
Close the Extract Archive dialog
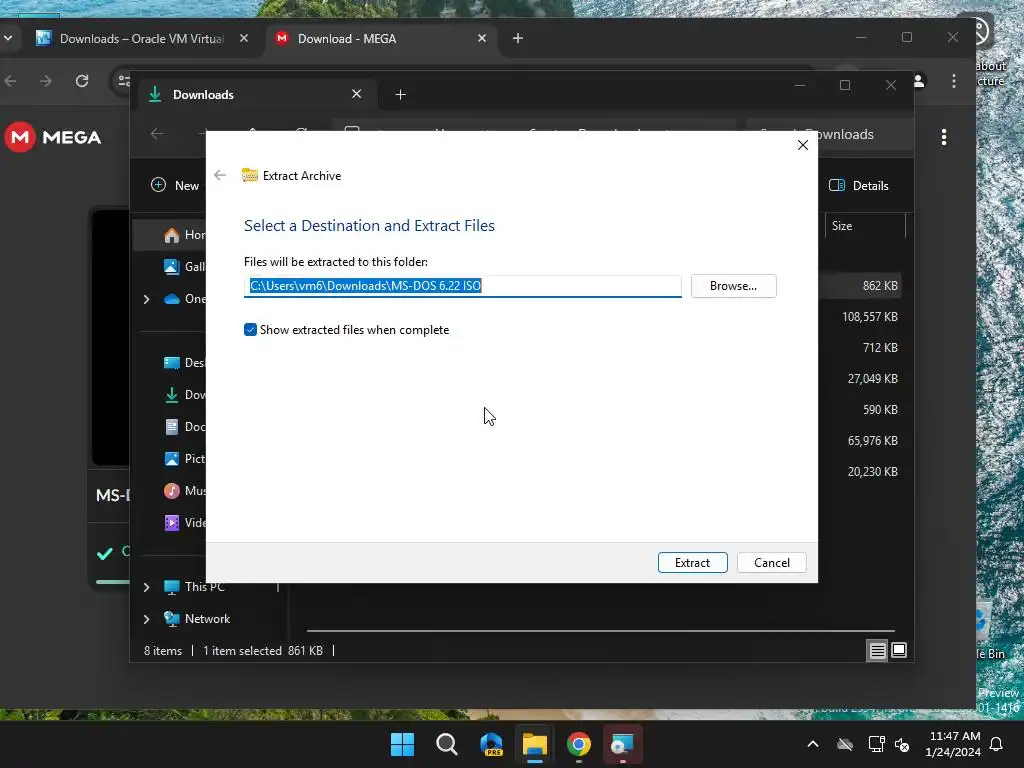[803, 145]
